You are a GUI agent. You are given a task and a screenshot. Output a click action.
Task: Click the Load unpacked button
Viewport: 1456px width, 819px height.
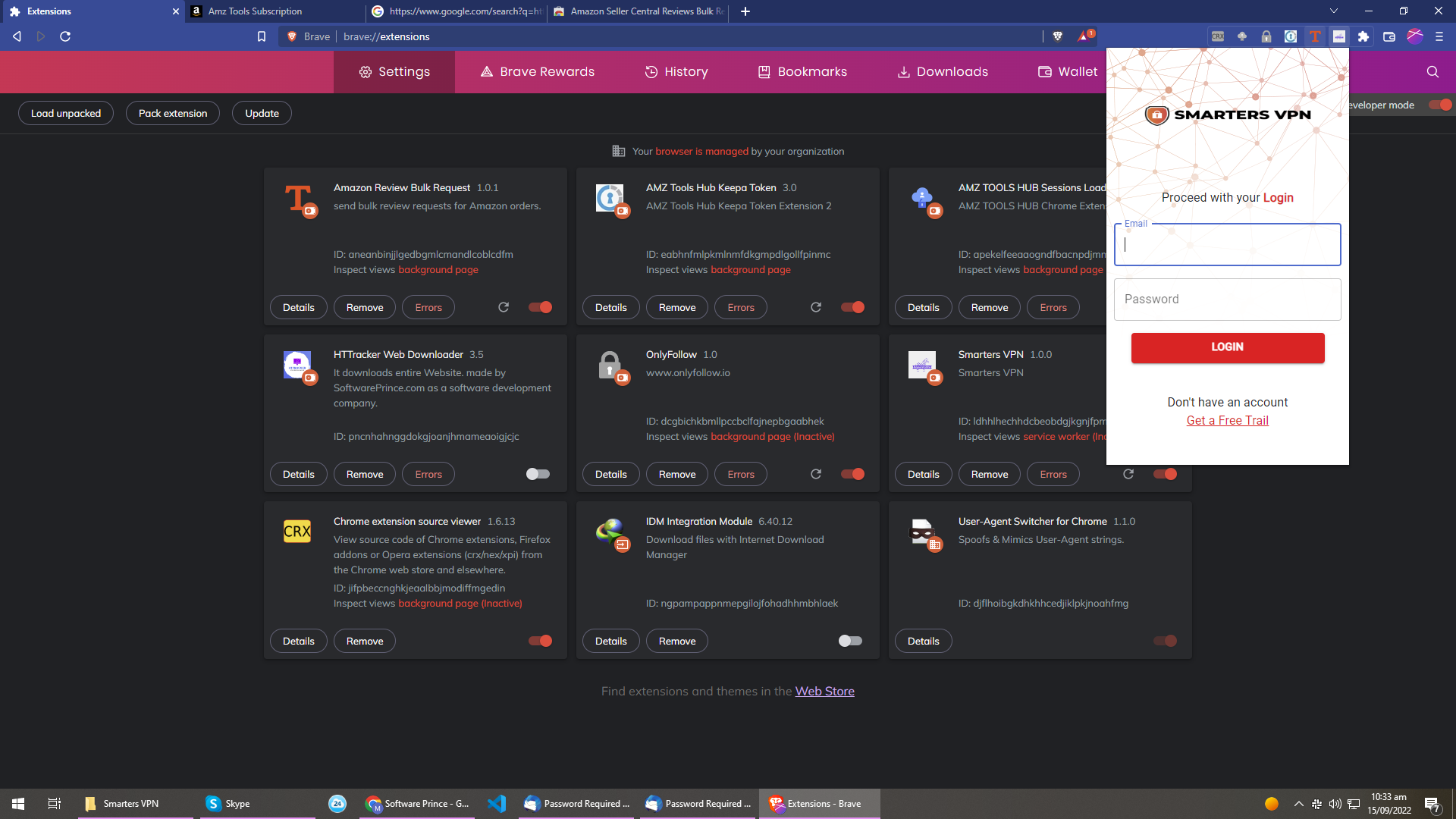pyautogui.click(x=66, y=113)
